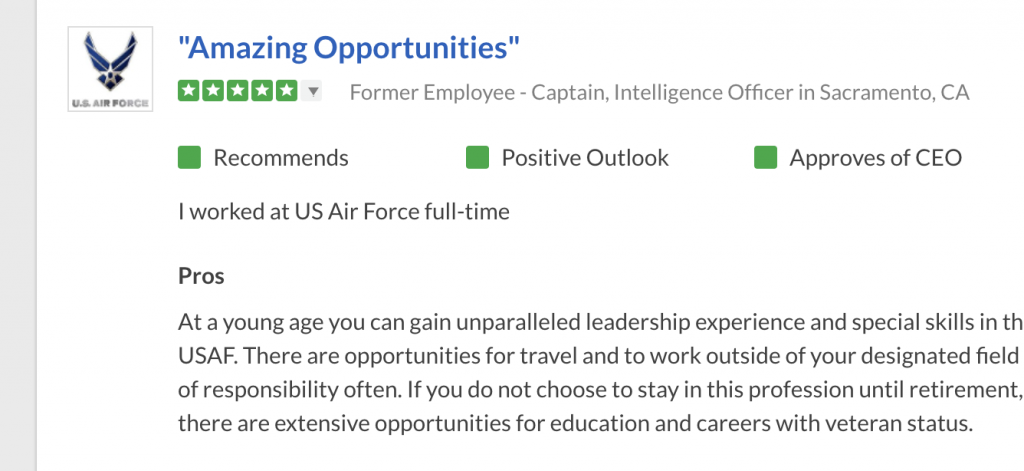
Task: Select the "Approves of CEO" label text
Action: 875,158
